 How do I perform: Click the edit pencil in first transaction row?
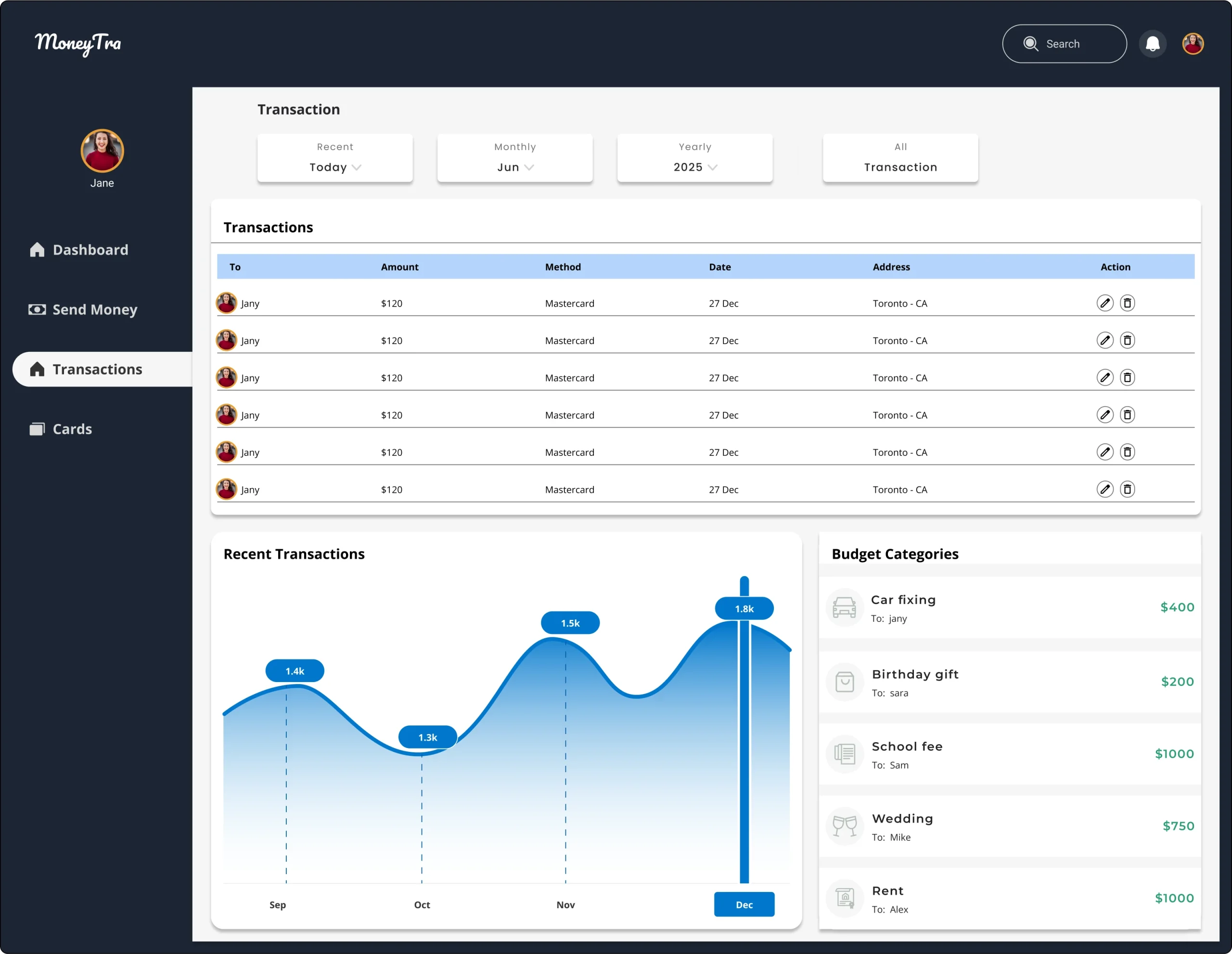(1104, 303)
